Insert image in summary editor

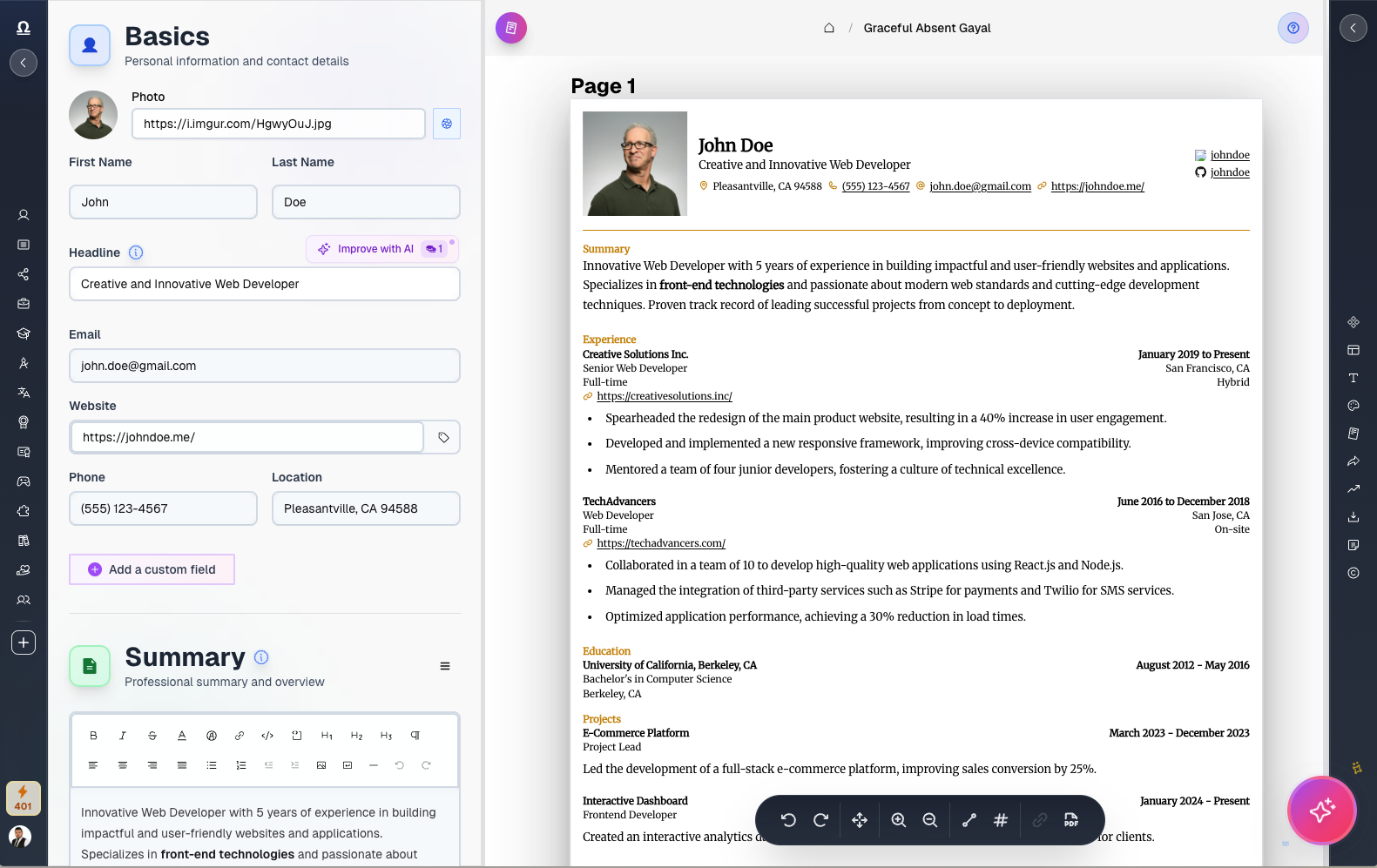[x=321, y=765]
